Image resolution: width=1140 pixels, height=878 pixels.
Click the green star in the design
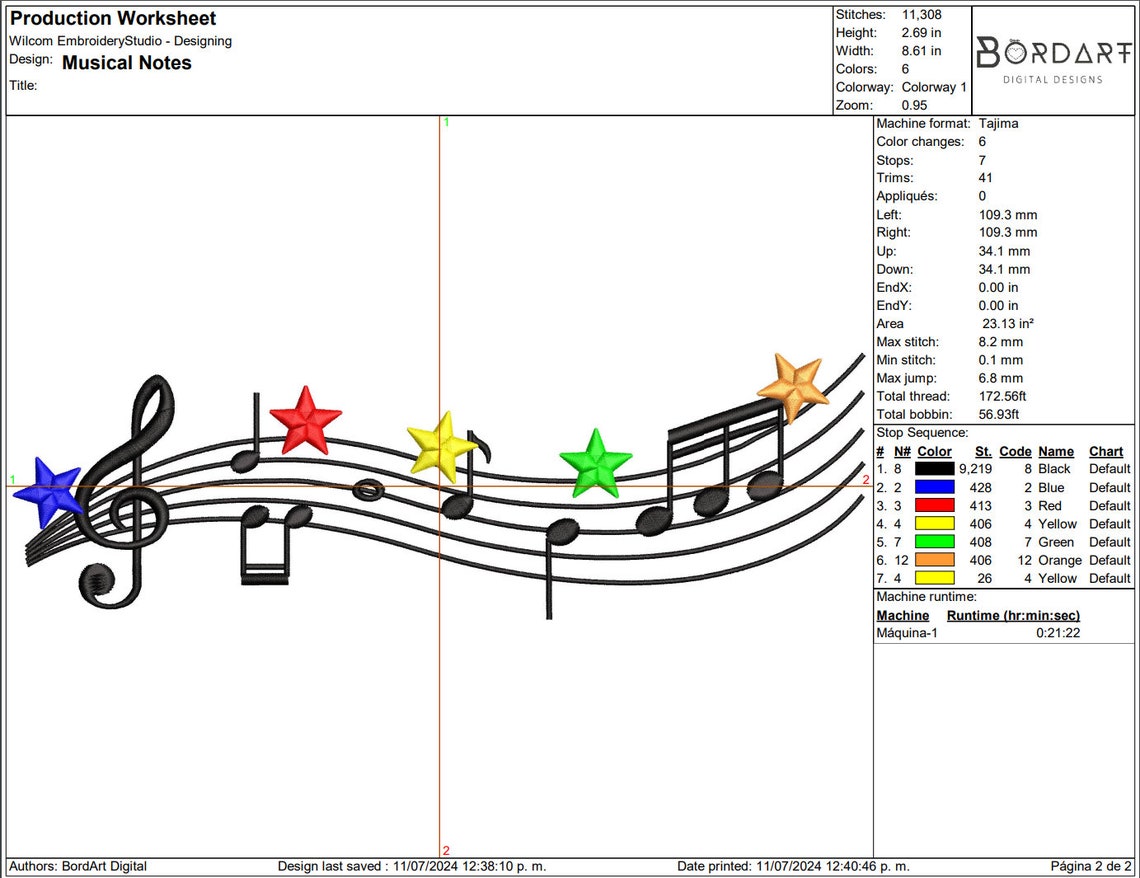tap(596, 464)
